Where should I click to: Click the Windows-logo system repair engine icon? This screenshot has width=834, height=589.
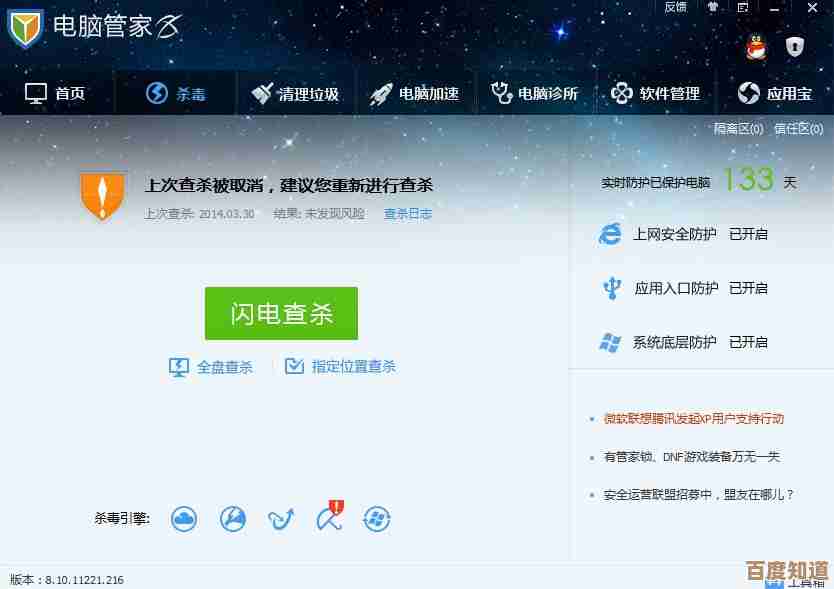pos(377,519)
